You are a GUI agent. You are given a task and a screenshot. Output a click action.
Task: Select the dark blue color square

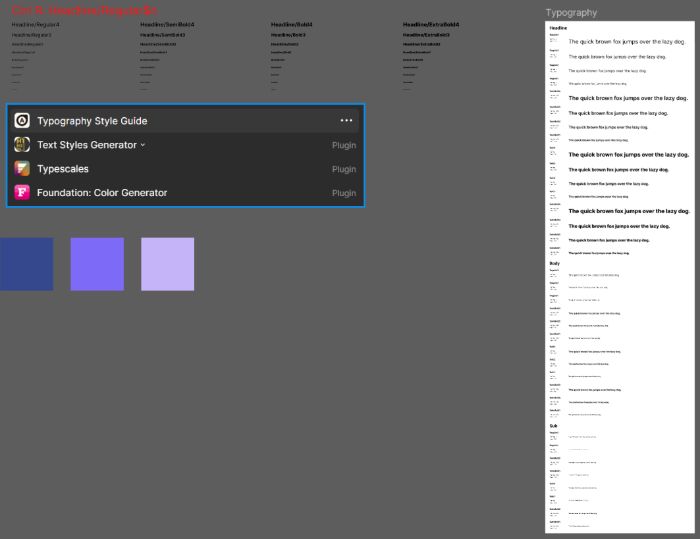[26, 264]
